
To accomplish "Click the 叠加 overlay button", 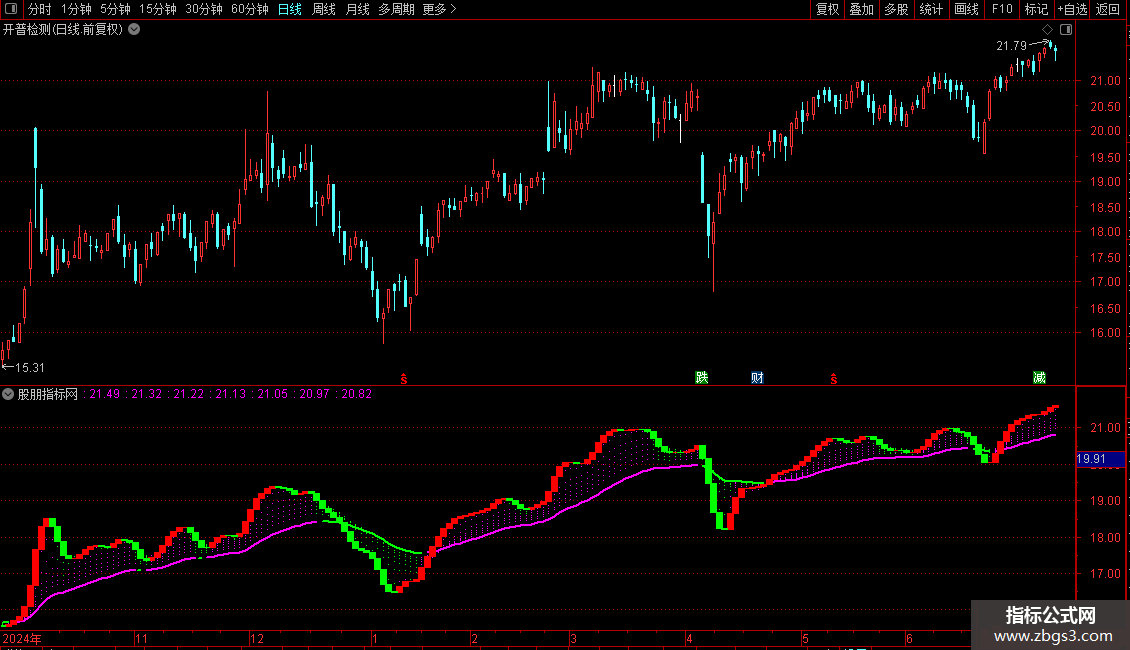I will tap(861, 9).
